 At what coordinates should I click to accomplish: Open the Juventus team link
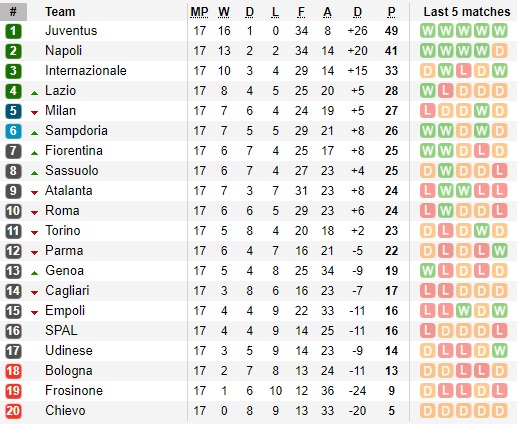[71, 31]
